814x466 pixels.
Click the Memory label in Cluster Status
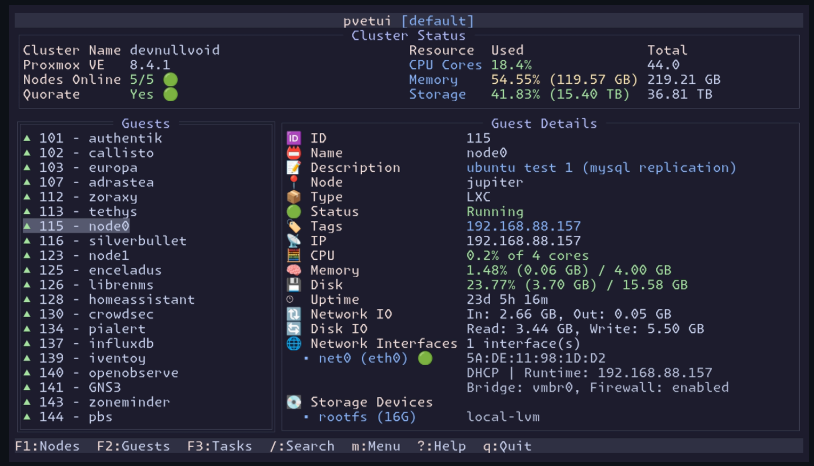point(433,79)
